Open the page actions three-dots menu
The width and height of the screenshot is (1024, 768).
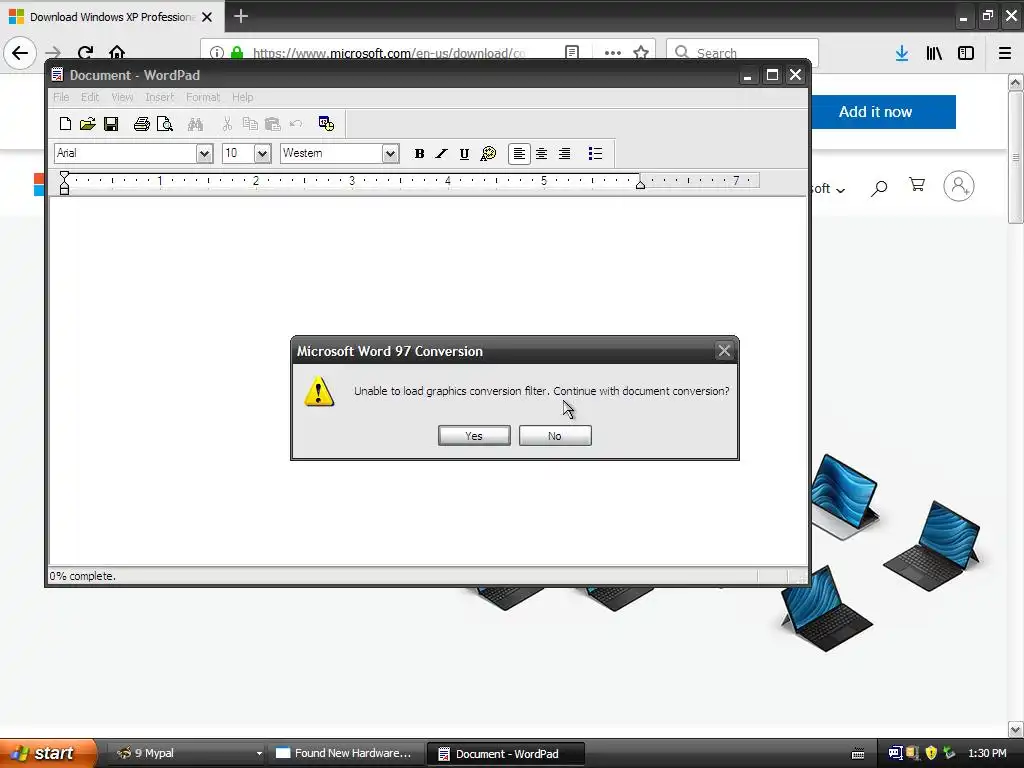613,53
